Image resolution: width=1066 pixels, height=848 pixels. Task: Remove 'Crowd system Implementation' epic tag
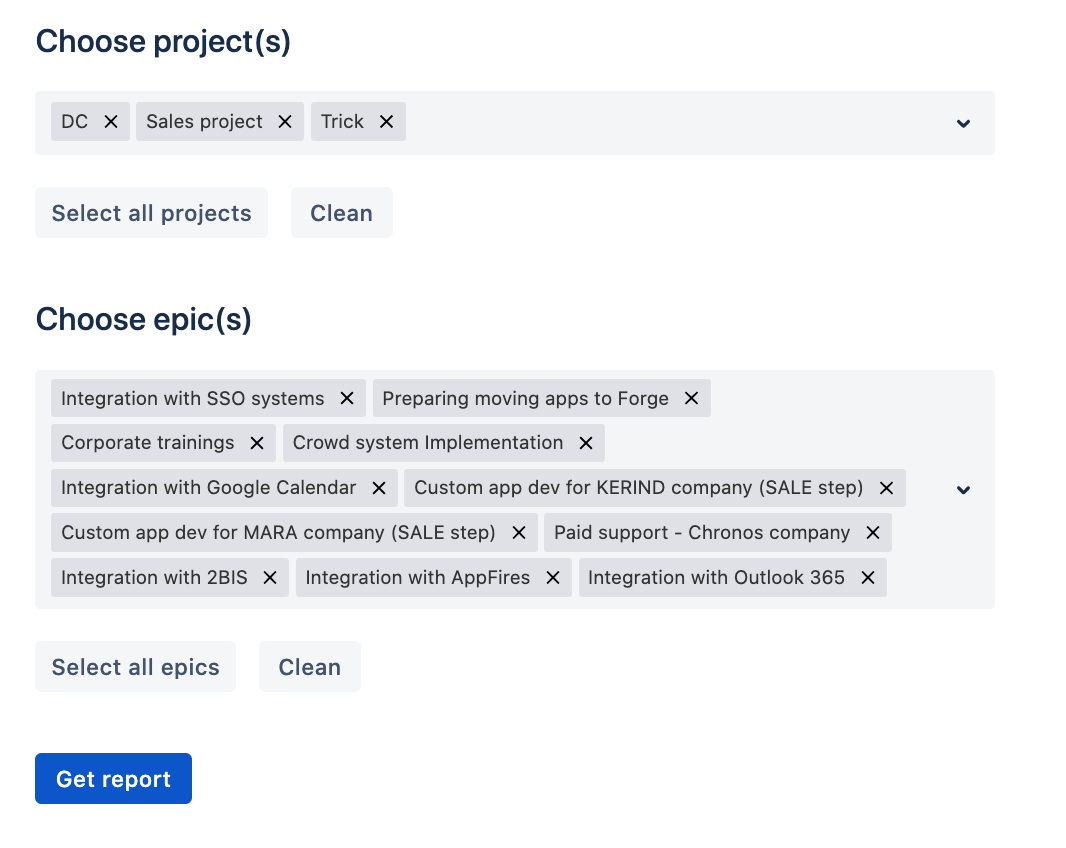click(x=586, y=443)
